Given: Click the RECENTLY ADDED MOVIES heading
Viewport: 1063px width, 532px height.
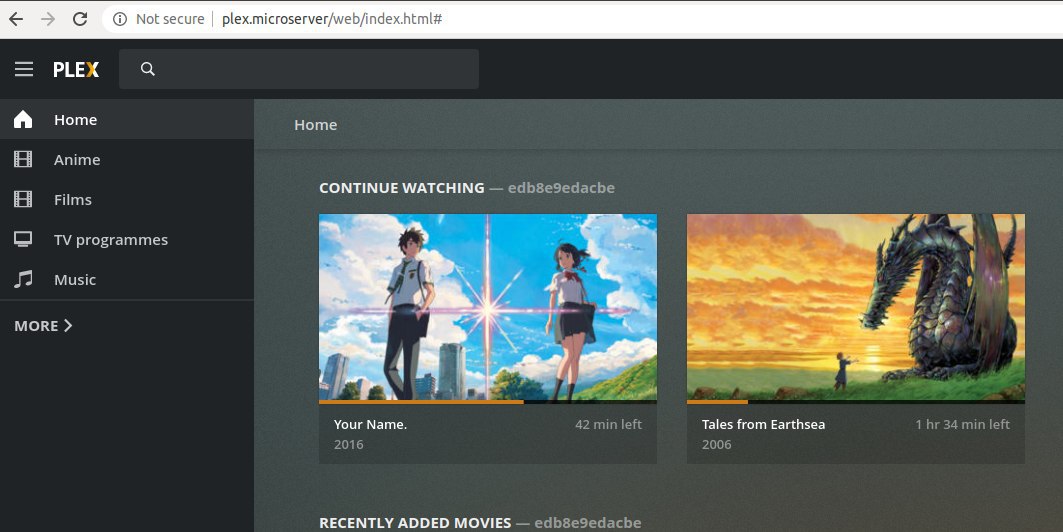Looking at the screenshot, I should point(415,523).
